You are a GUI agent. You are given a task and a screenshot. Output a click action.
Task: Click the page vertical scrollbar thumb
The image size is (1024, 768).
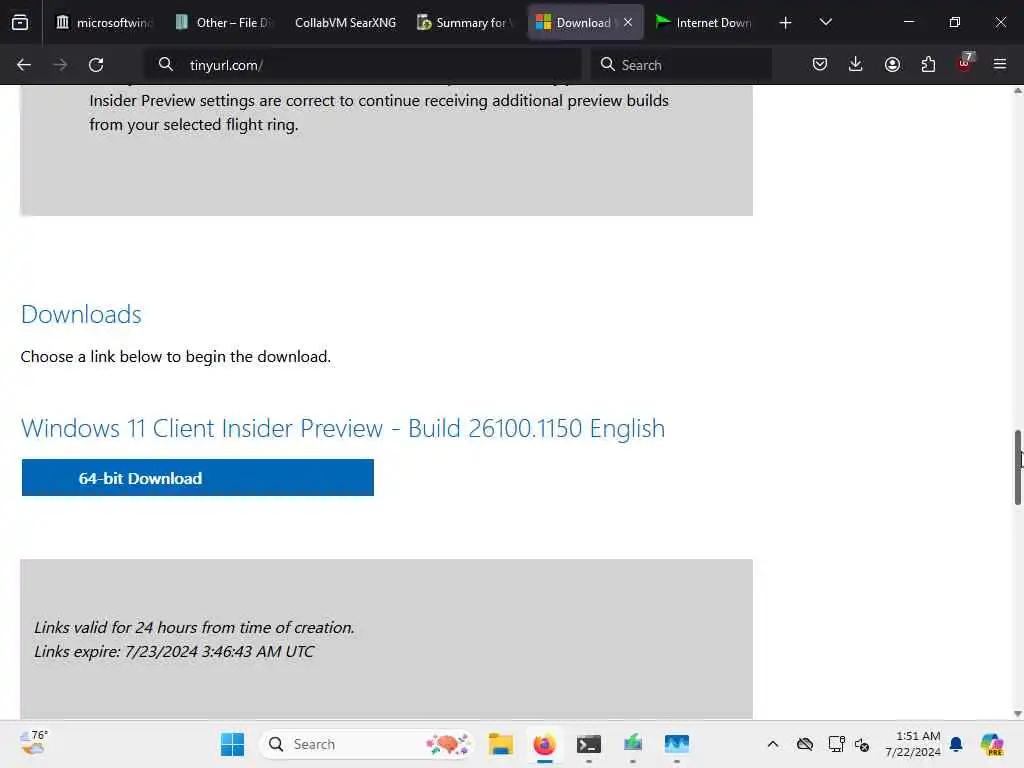1017,467
